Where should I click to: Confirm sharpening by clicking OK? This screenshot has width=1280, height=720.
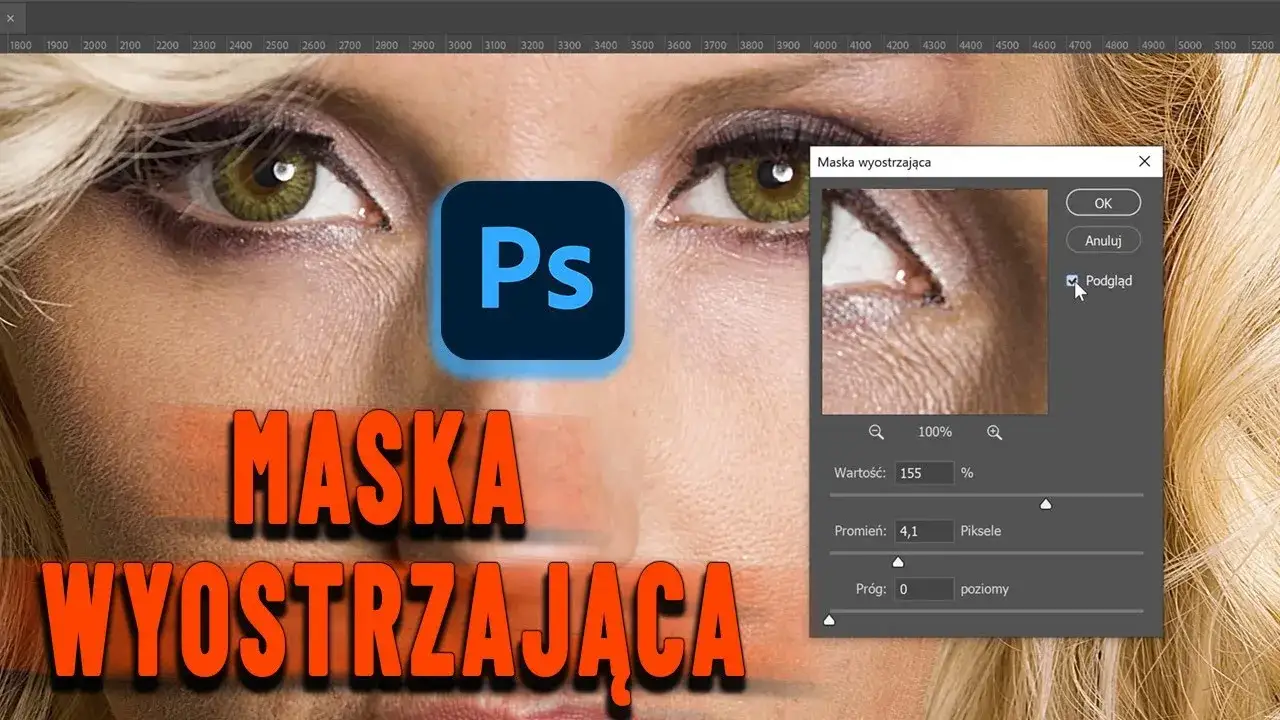pyautogui.click(x=1102, y=202)
